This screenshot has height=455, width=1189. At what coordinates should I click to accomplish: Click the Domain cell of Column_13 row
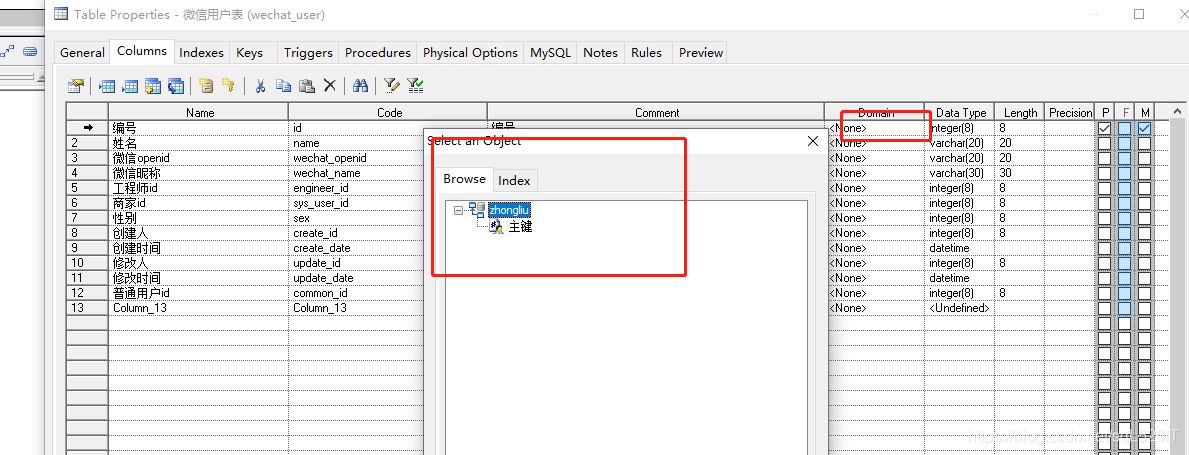(x=874, y=308)
